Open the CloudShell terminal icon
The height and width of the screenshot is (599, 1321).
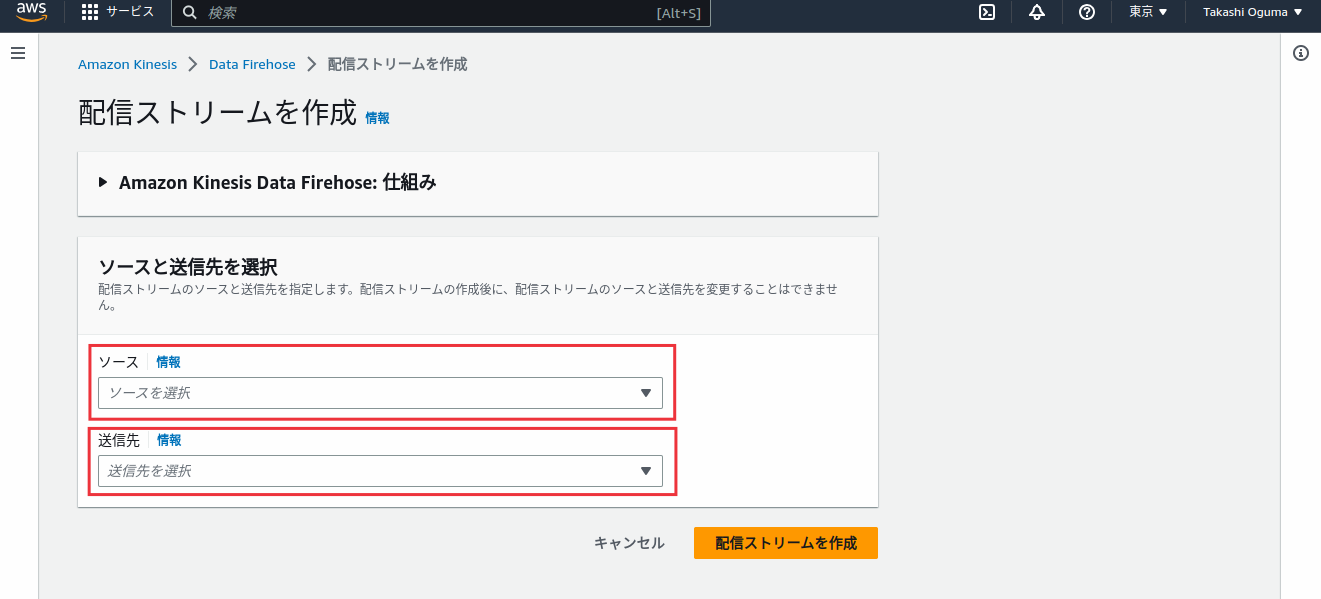[x=987, y=12]
